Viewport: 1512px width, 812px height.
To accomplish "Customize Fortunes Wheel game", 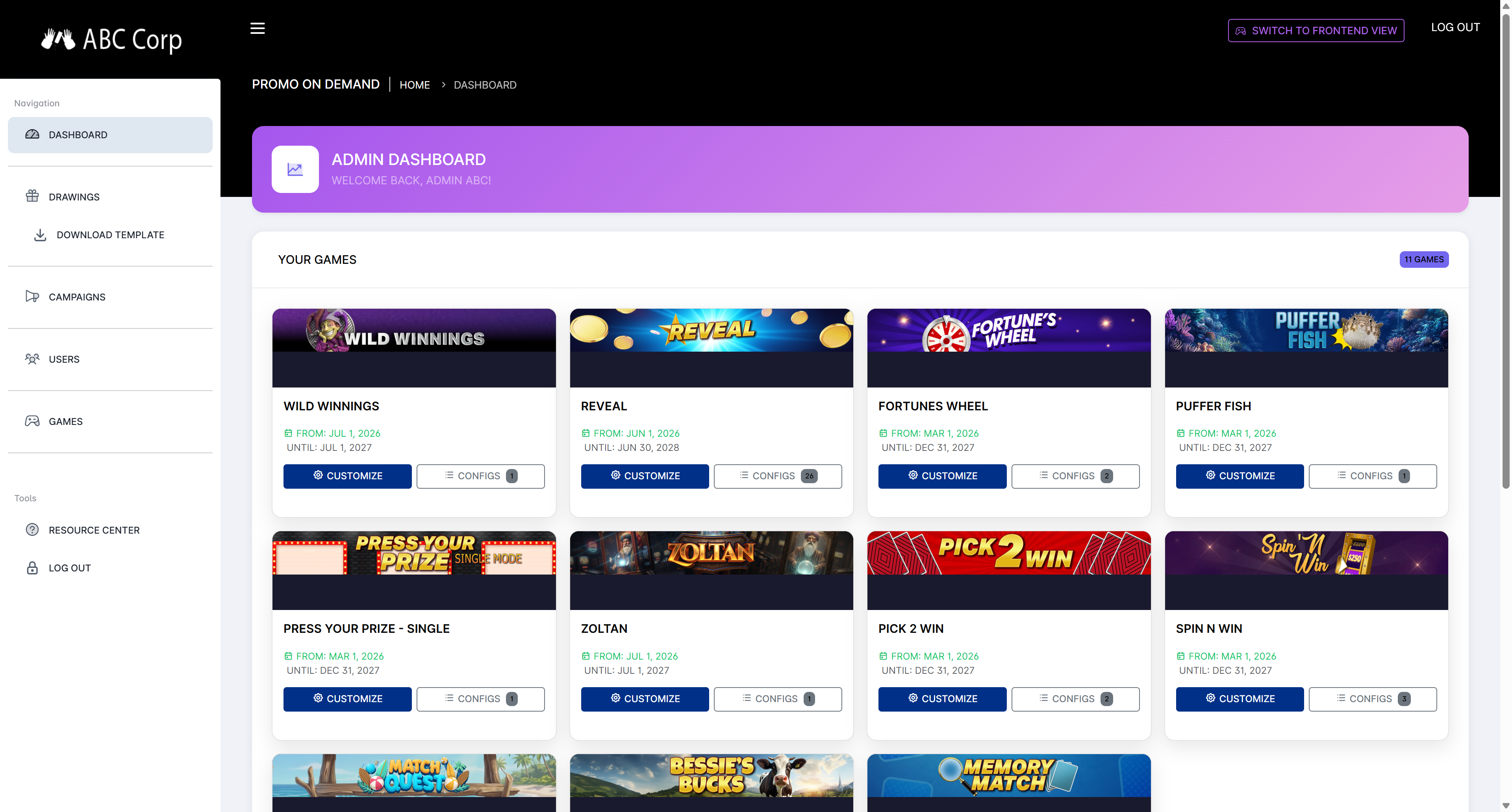I will [x=942, y=476].
